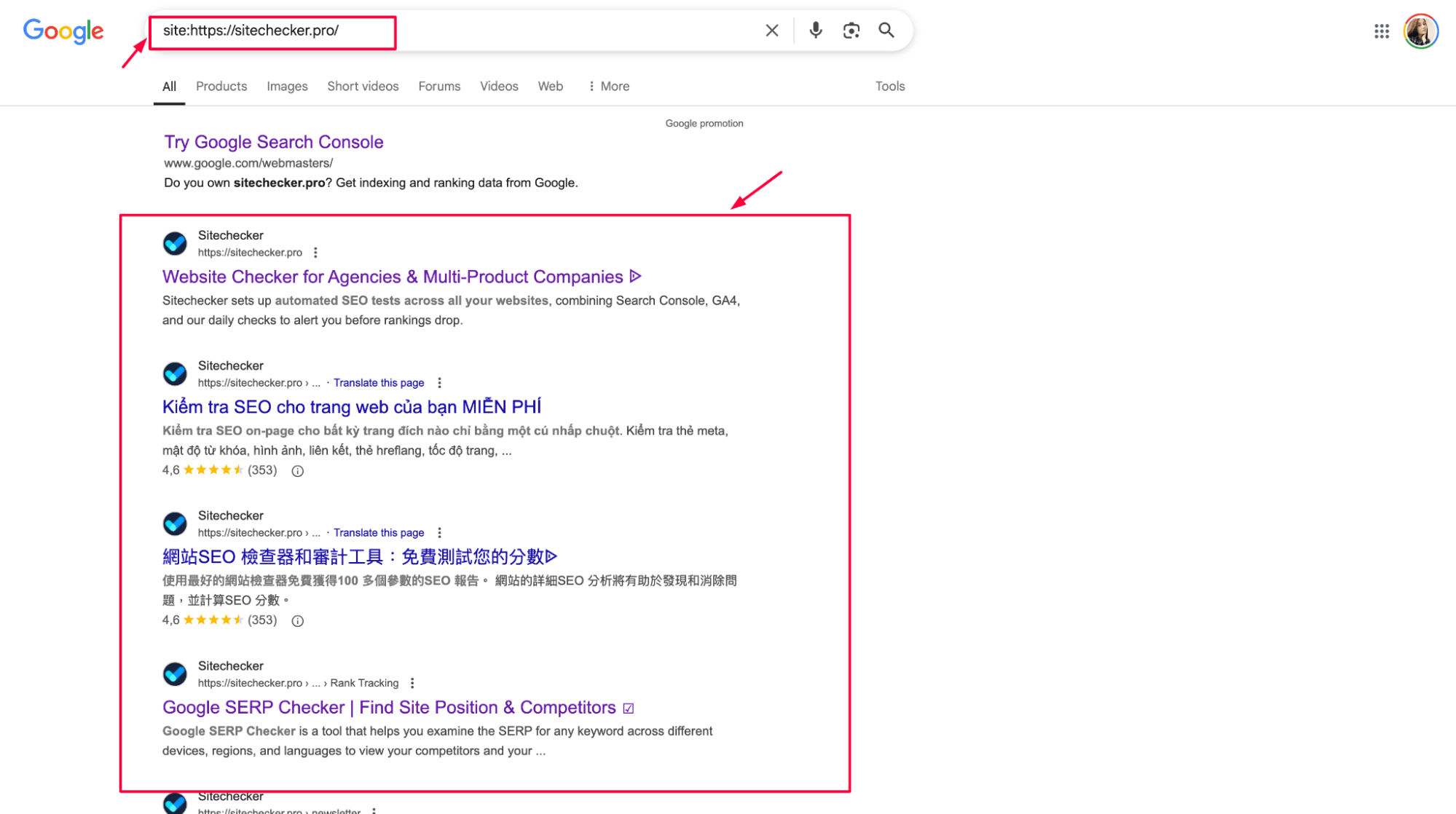Click Sitechecker site name above Rank Tracking result

(x=231, y=666)
